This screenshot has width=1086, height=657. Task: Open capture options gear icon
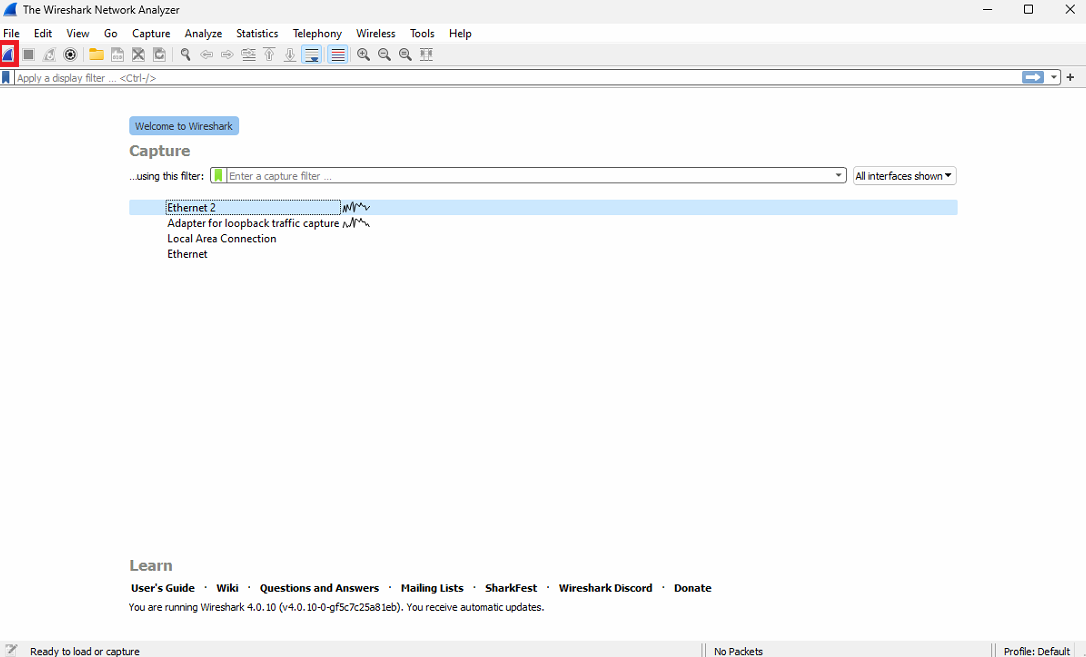[70, 54]
